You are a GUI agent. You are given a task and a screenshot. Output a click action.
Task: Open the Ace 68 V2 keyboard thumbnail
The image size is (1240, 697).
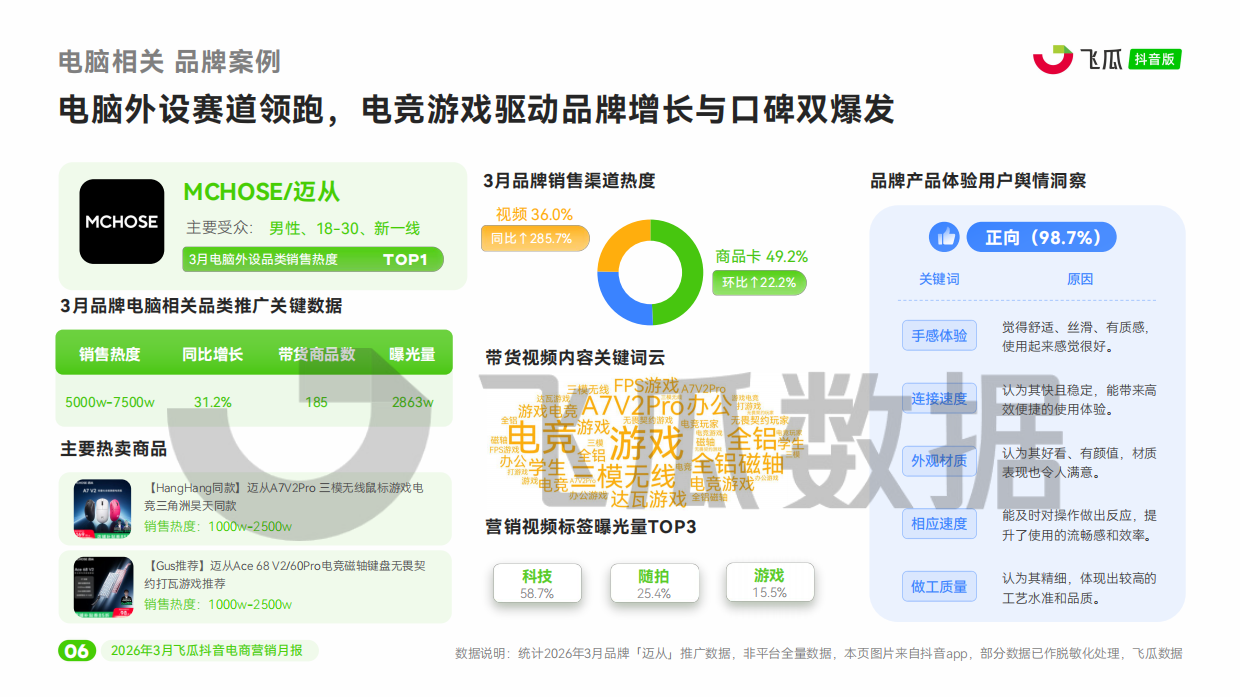pos(103,587)
